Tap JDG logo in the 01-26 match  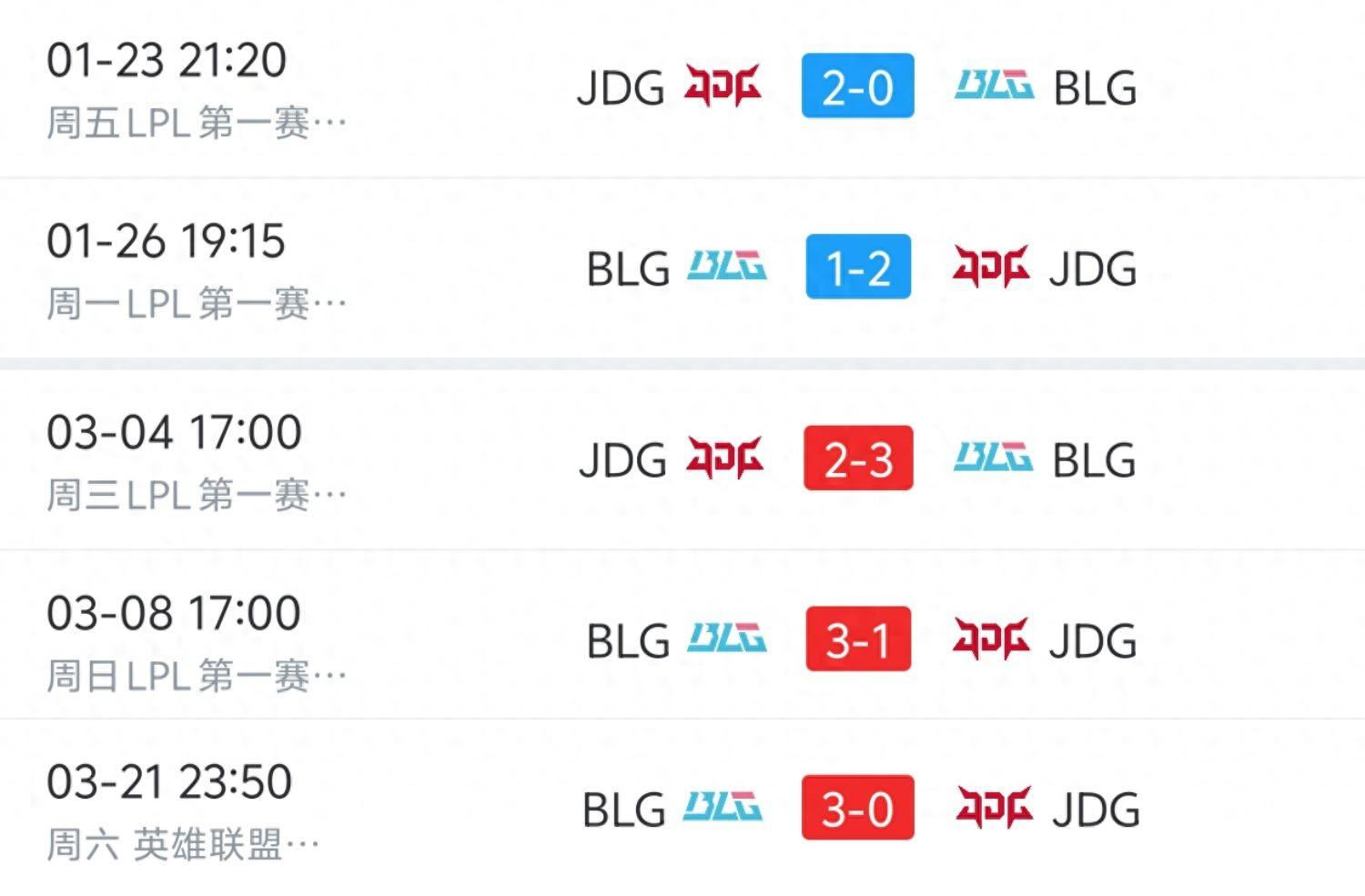pyautogui.click(x=991, y=267)
